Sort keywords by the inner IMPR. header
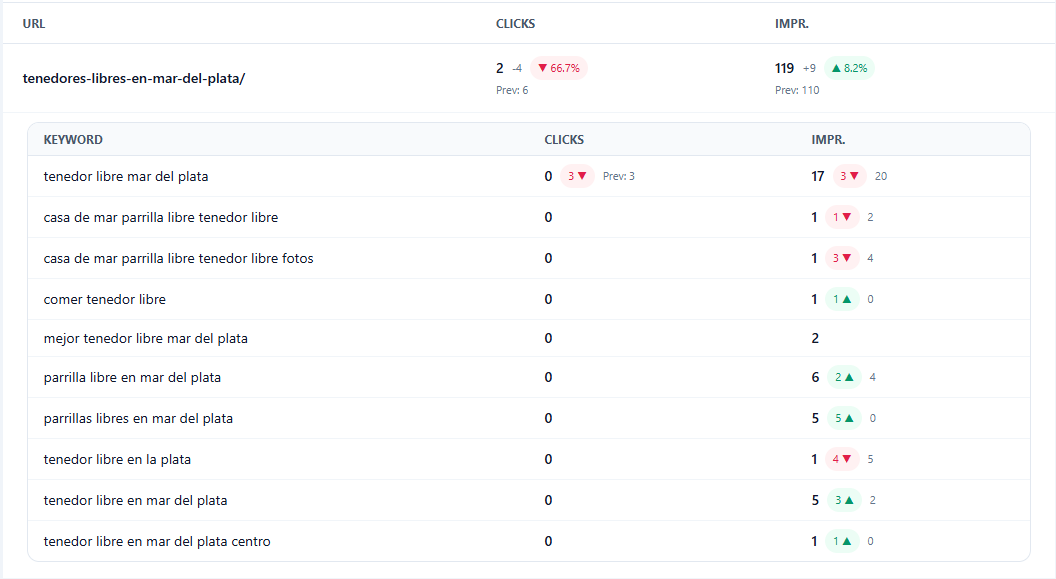Image resolution: width=1056 pixels, height=579 pixels. point(828,140)
